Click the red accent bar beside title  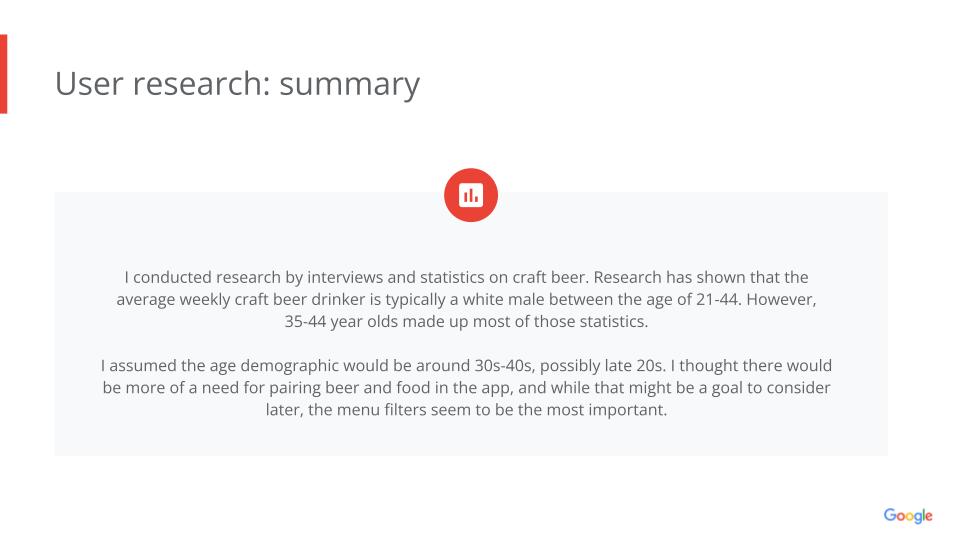3,74
